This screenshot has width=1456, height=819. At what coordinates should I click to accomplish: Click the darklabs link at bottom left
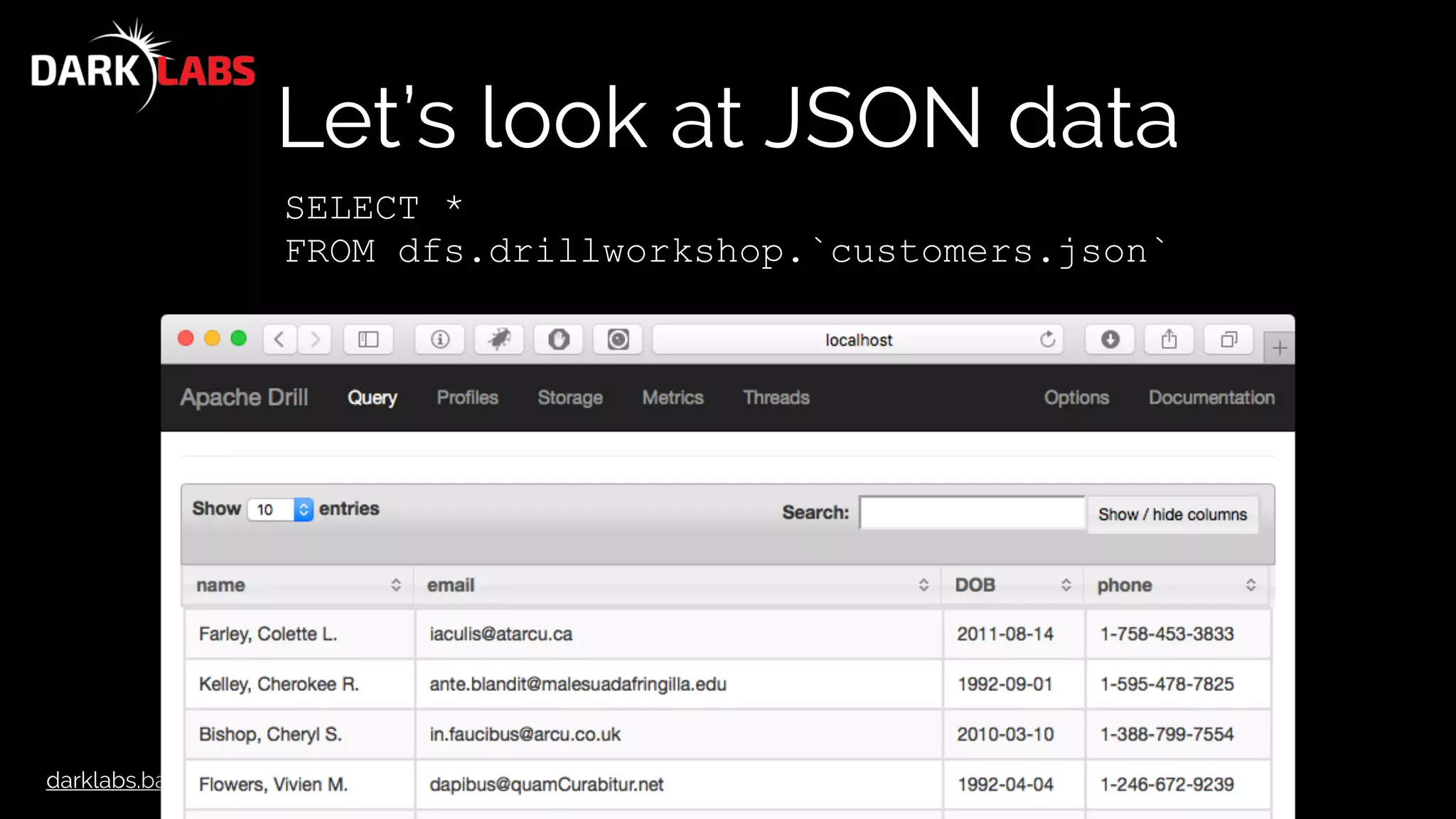pos(104,780)
